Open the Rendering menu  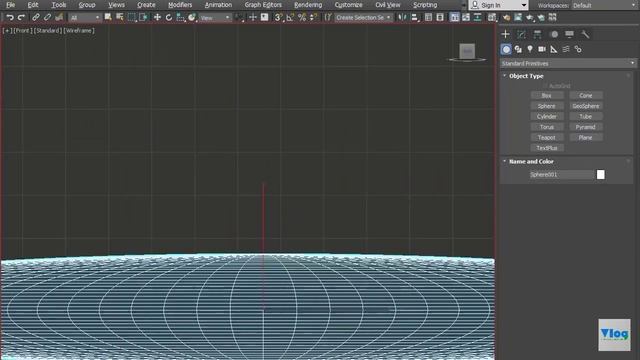[x=308, y=5]
